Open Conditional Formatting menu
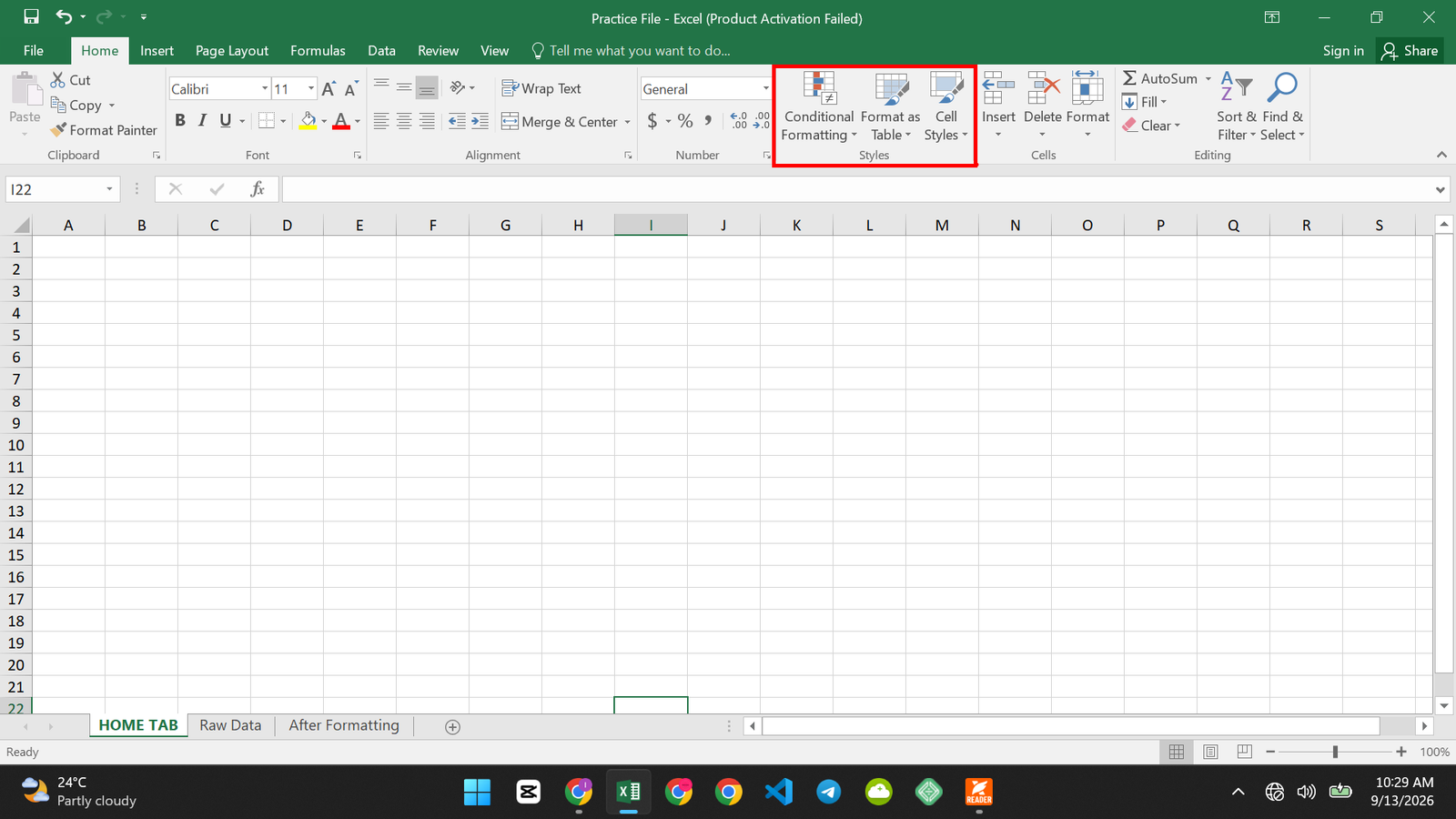The height and width of the screenshot is (819, 1456). click(819, 106)
